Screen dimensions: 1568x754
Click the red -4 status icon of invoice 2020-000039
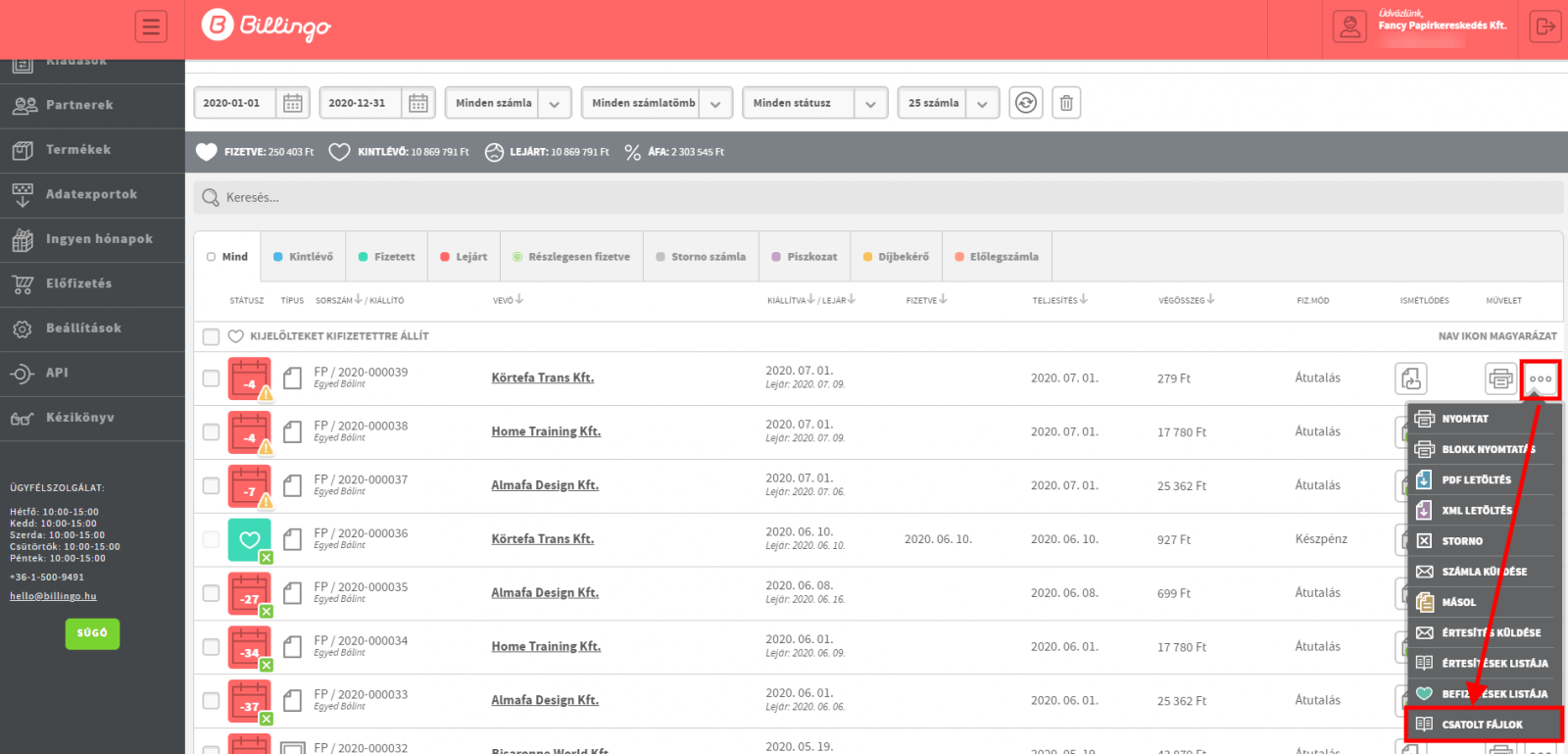(250, 378)
